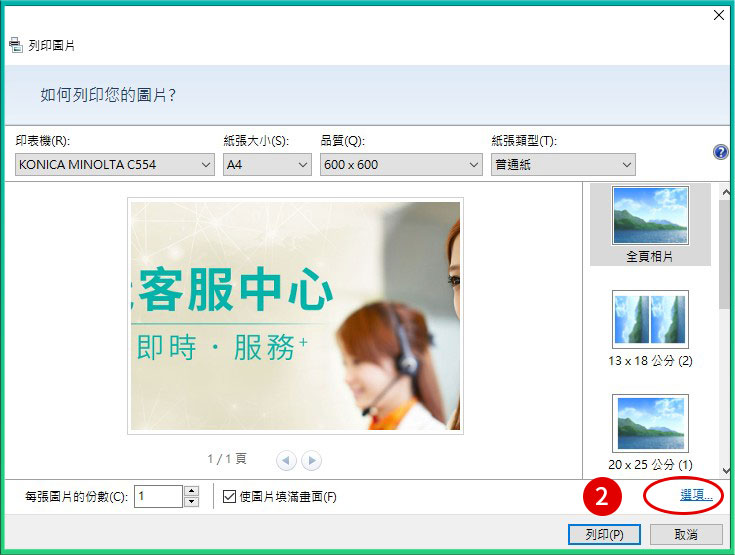Open the printer dropdown showing KONICA MINOLTA C554
The image size is (735, 555).
[115, 165]
